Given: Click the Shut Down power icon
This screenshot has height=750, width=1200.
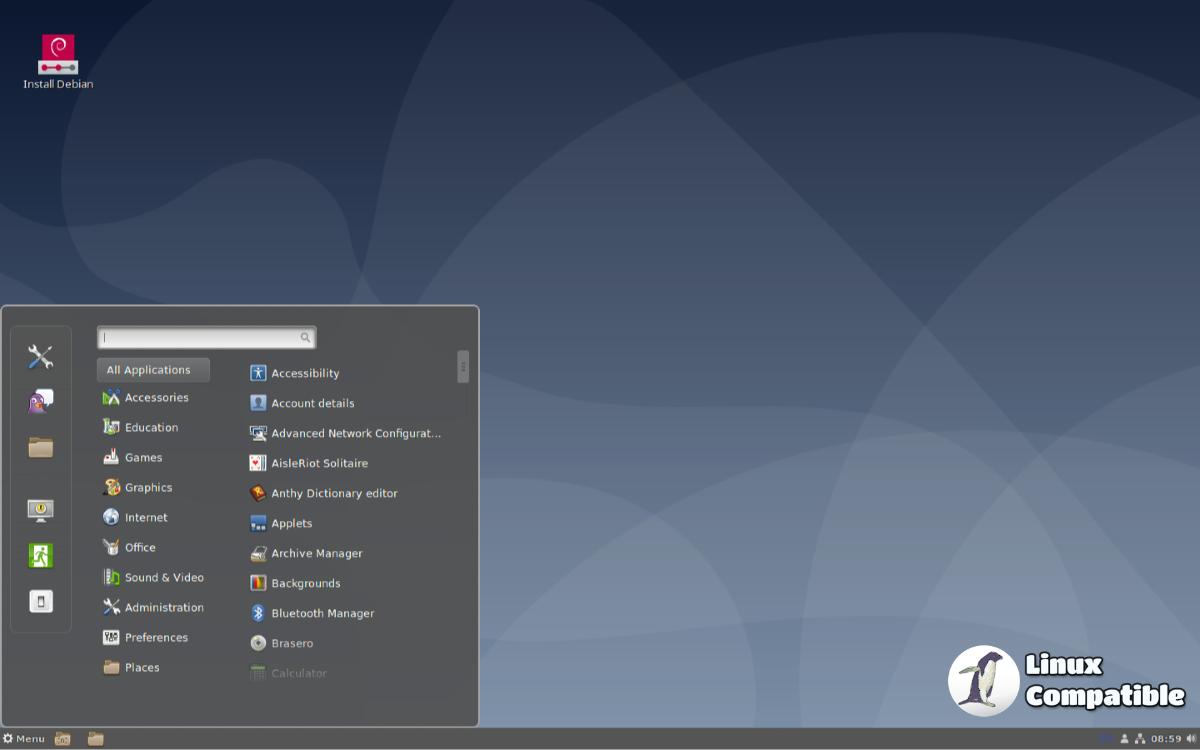Looking at the screenshot, I should pyautogui.click(x=40, y=602).
